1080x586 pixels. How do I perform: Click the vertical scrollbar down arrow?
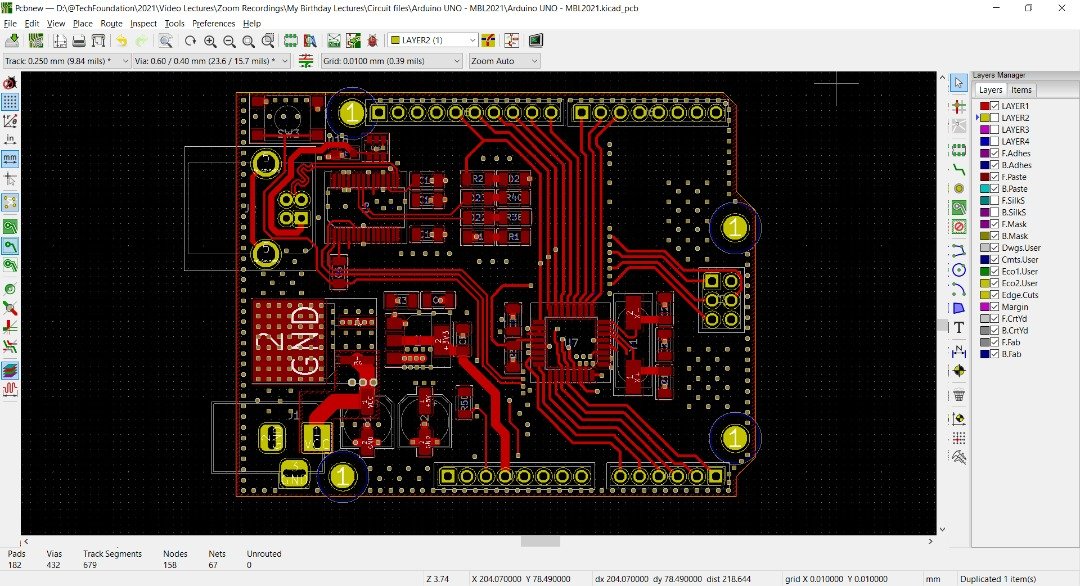(x=942, y=530)
